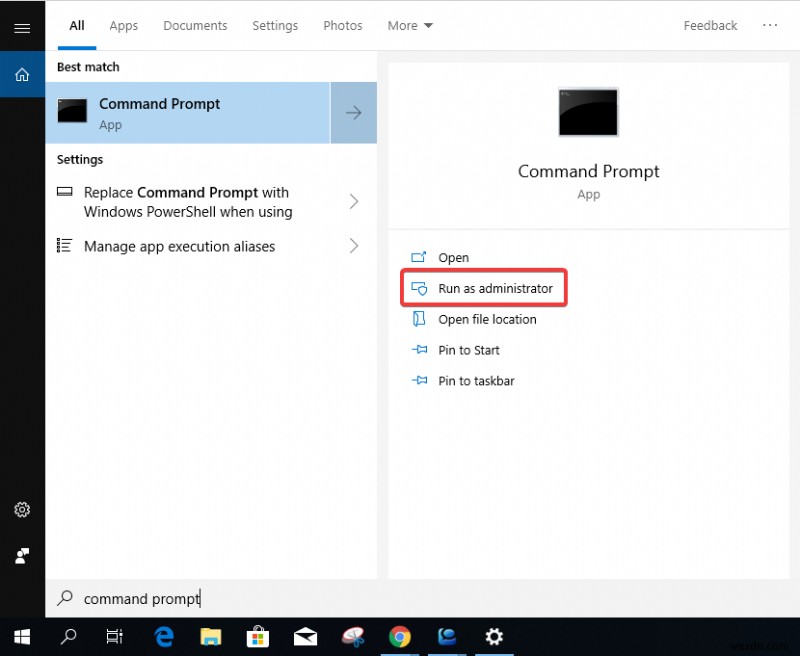This screenshot has width=800, height=656.
Task: Open Google Chrome from the taskbar
Action: [399, 636]
